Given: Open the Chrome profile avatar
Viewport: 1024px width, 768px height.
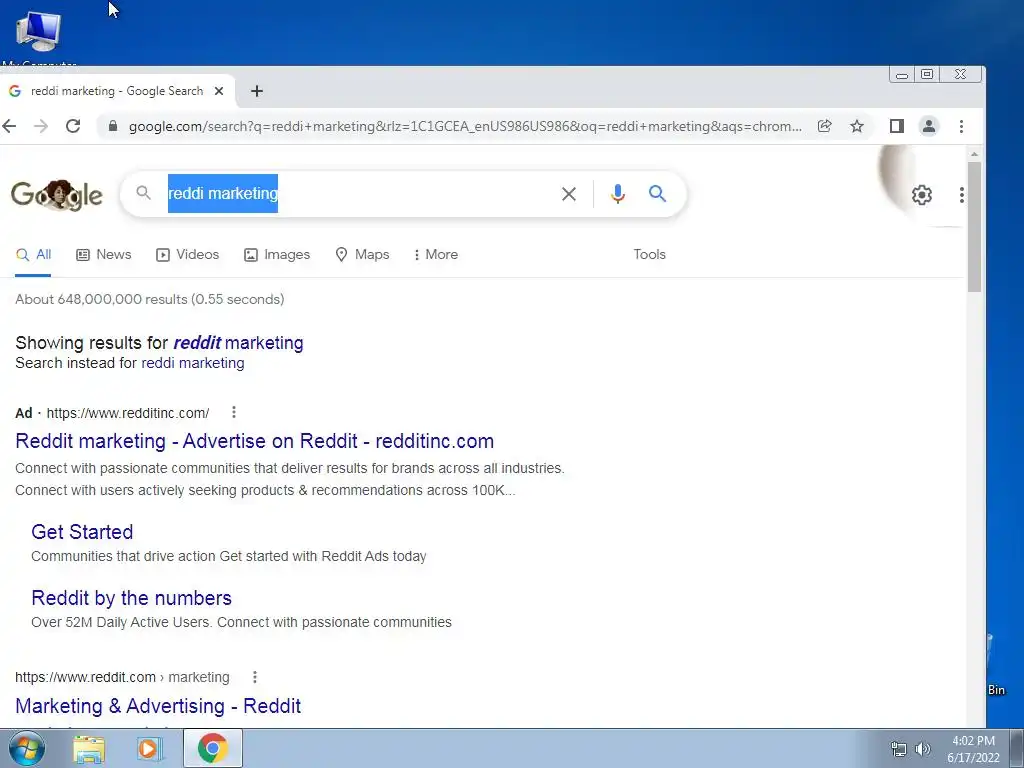Looking at the screenshot, I should tap(929, 126).
